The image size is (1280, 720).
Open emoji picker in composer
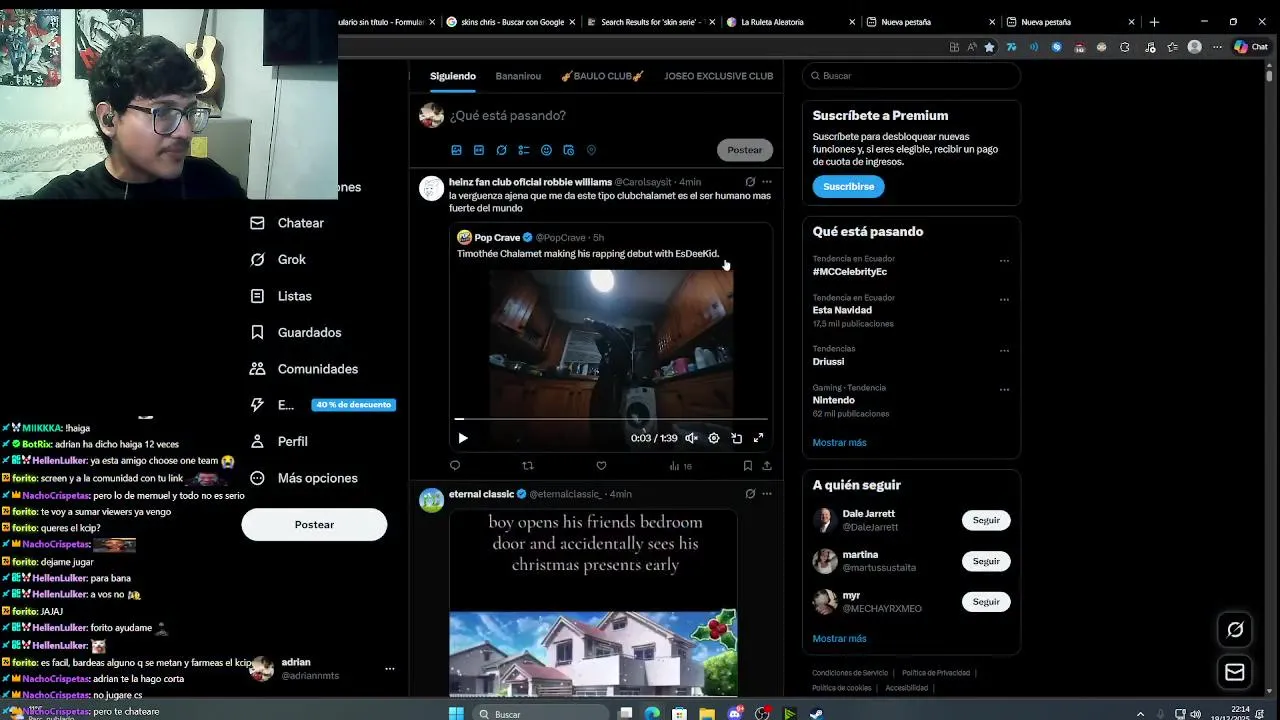(546, 150)
